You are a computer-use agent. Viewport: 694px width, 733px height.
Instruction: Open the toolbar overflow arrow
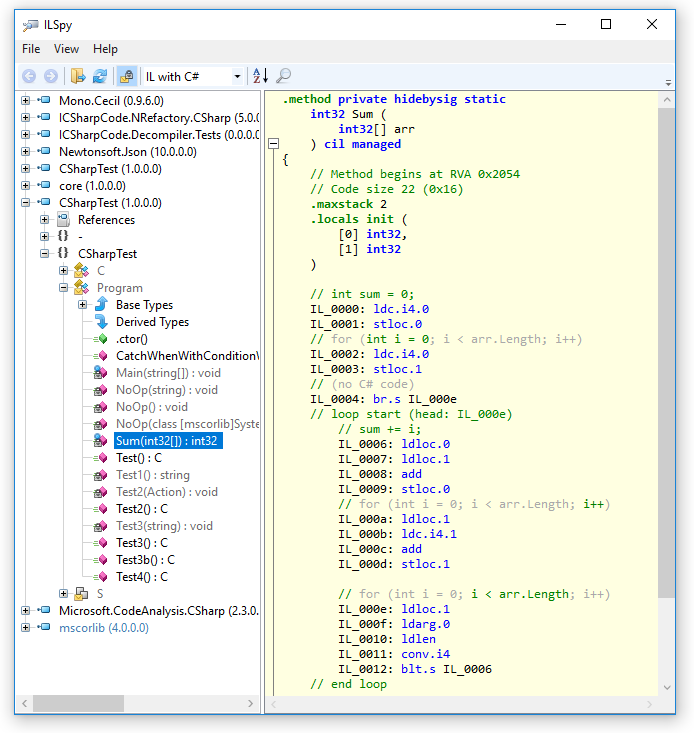coord(668,83)
